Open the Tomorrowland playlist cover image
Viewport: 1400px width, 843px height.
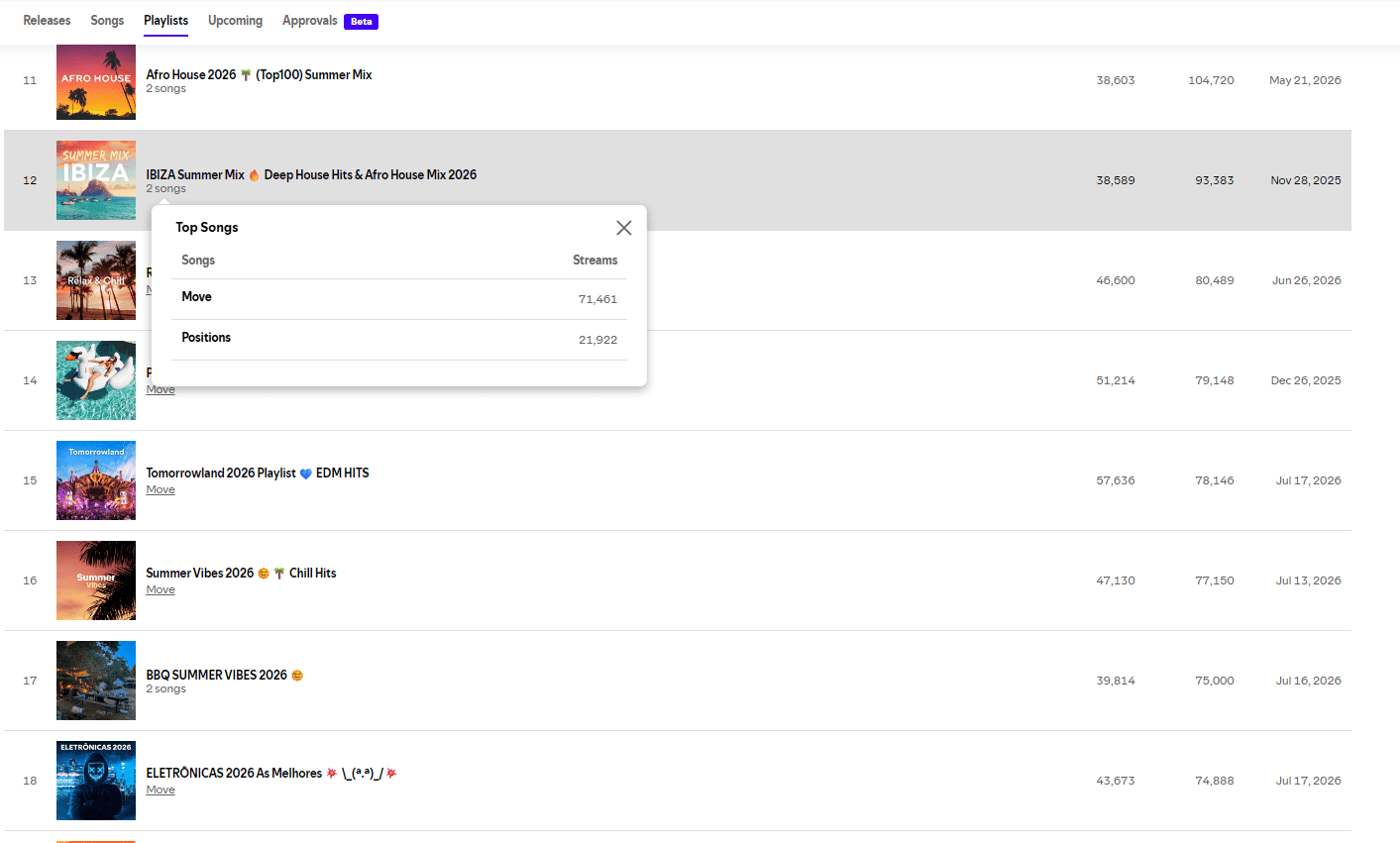pos(96,480)
